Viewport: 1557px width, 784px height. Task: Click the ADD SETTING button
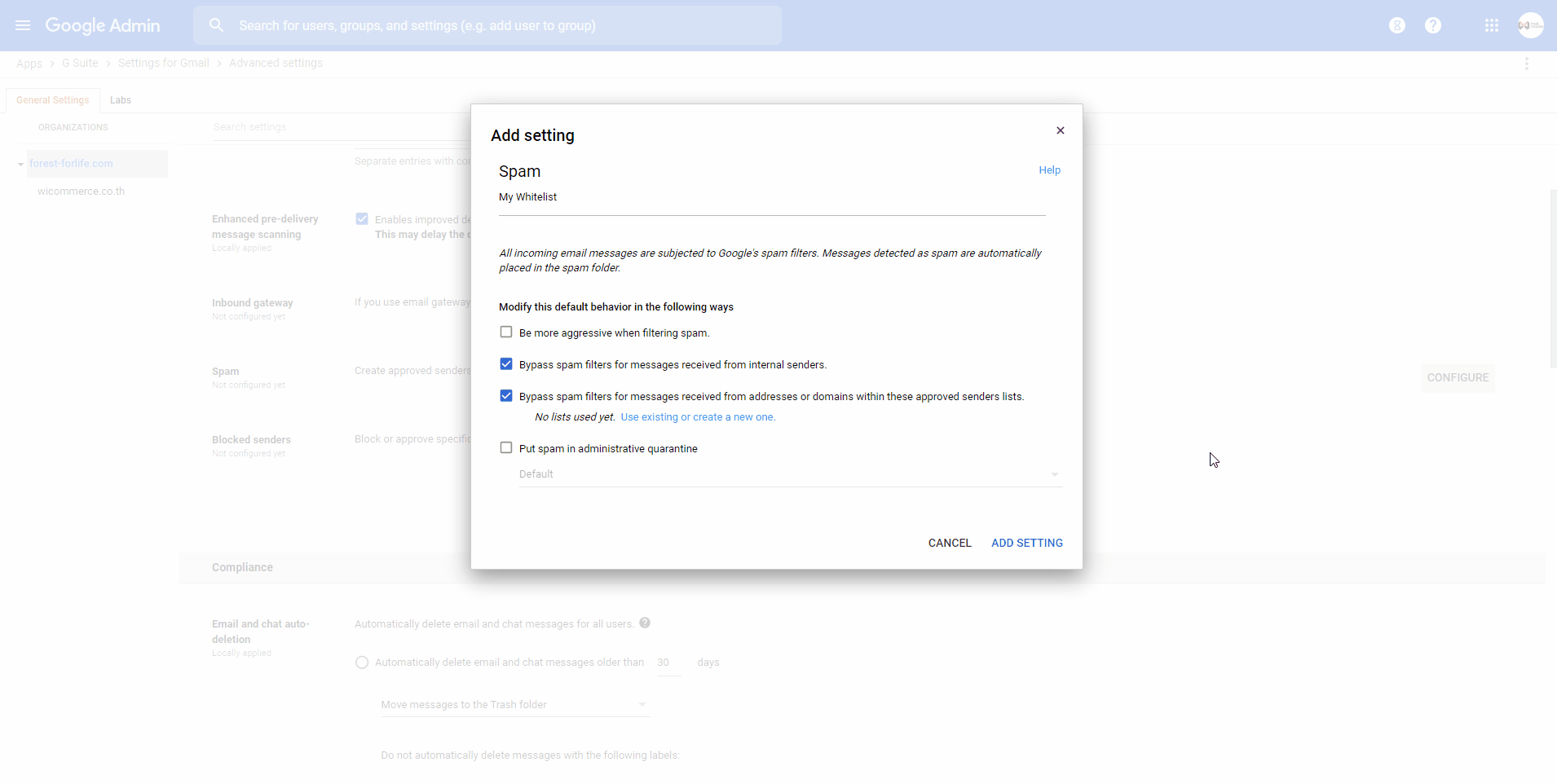tap(1026, 543)
